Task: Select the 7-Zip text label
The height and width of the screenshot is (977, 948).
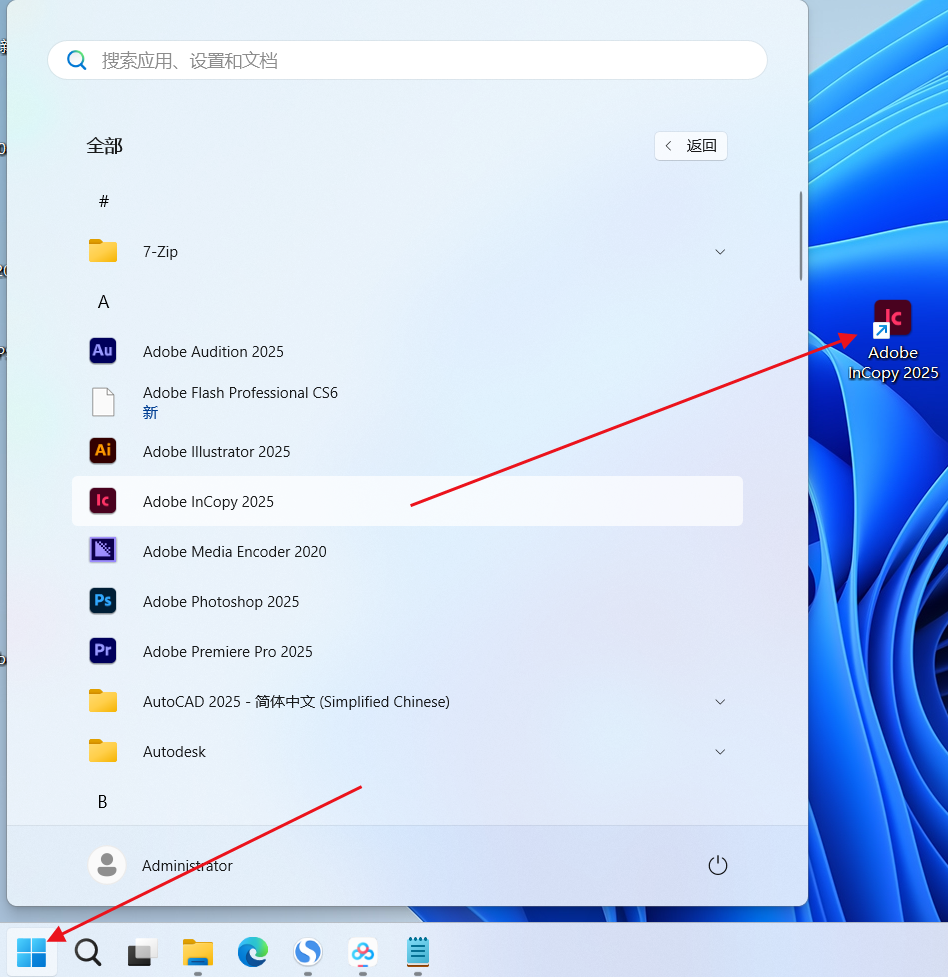Action: click(160, 252)
